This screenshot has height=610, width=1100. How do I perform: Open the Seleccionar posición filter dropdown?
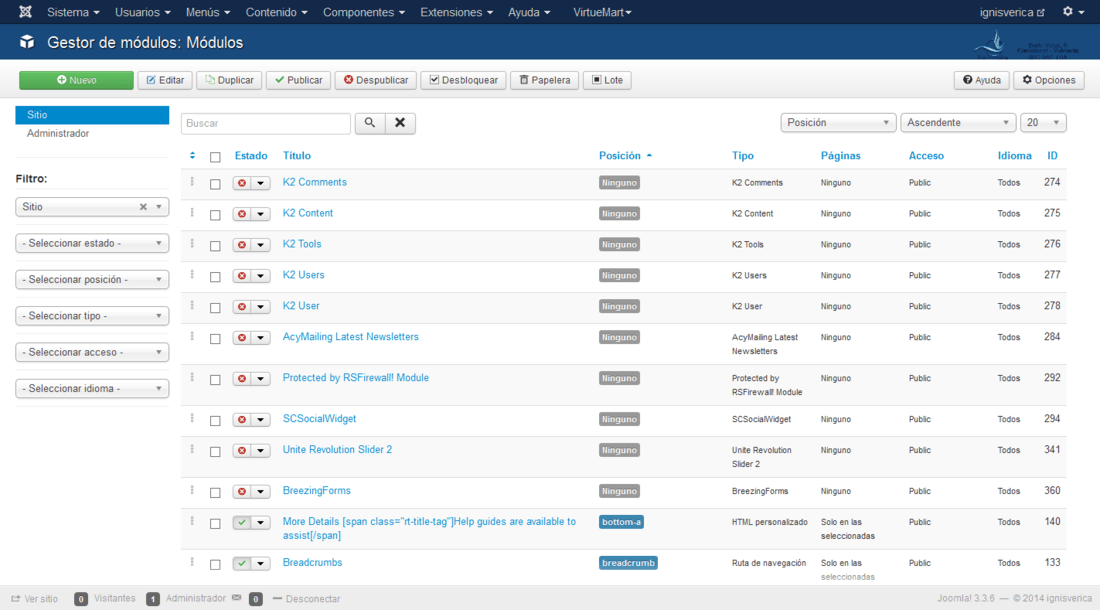[92, 280]
